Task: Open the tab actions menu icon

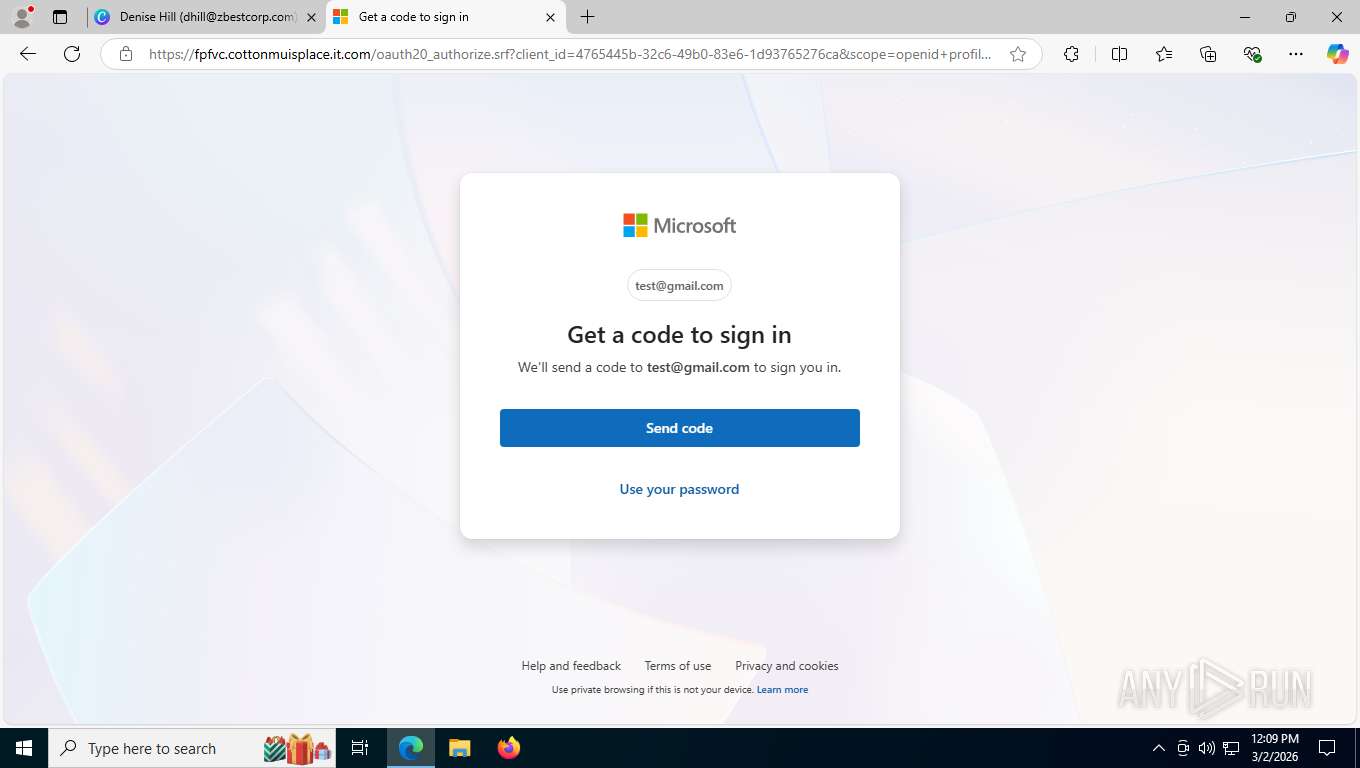Action: [x=60, y=17]
